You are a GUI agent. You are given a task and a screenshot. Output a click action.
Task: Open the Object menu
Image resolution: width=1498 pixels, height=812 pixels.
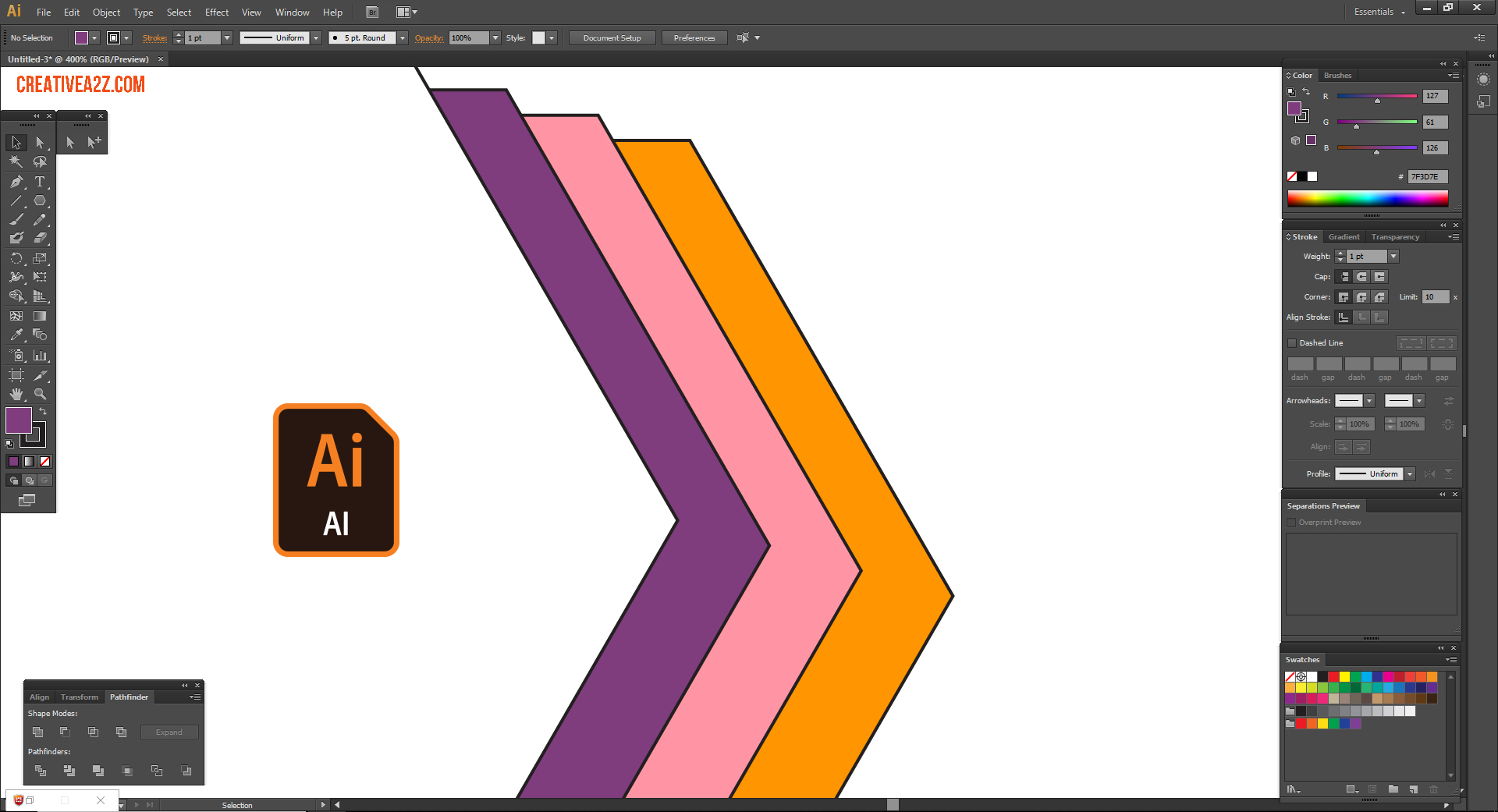[106, 12]
